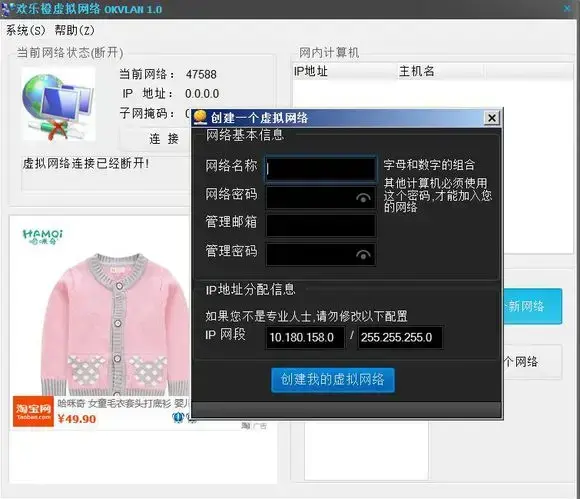This screenshot has width=580, height=499.
Task: Click the OKVLAN app icon in title bar
Action: [x=7, y=9]
